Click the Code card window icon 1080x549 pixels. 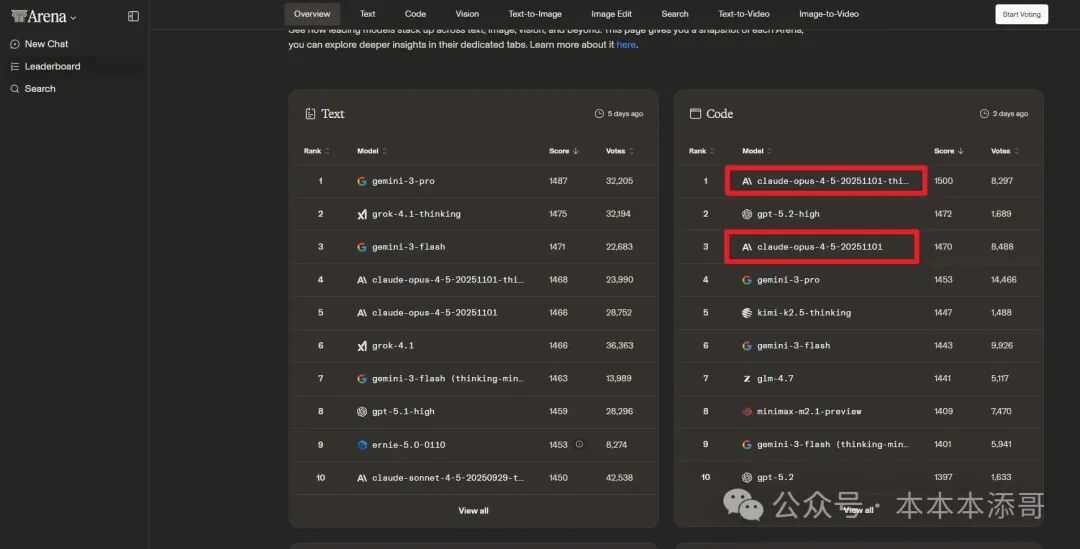tap(695, 114)
